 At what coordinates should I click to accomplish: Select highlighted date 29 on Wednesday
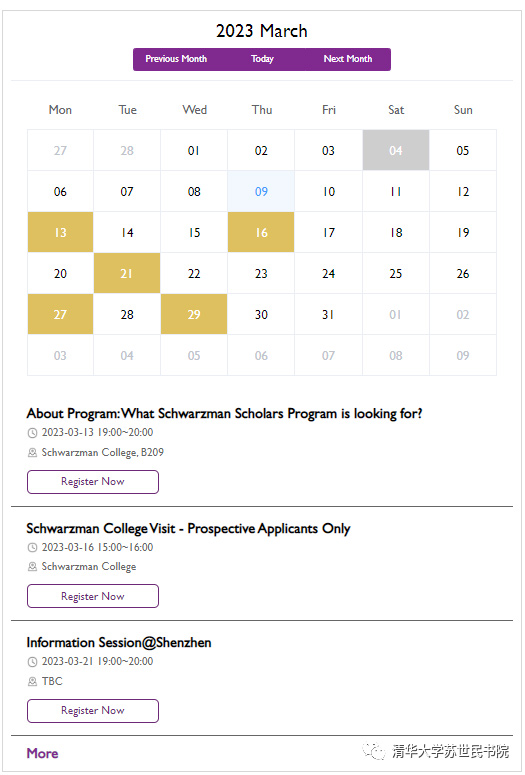[x=194, y=314]
